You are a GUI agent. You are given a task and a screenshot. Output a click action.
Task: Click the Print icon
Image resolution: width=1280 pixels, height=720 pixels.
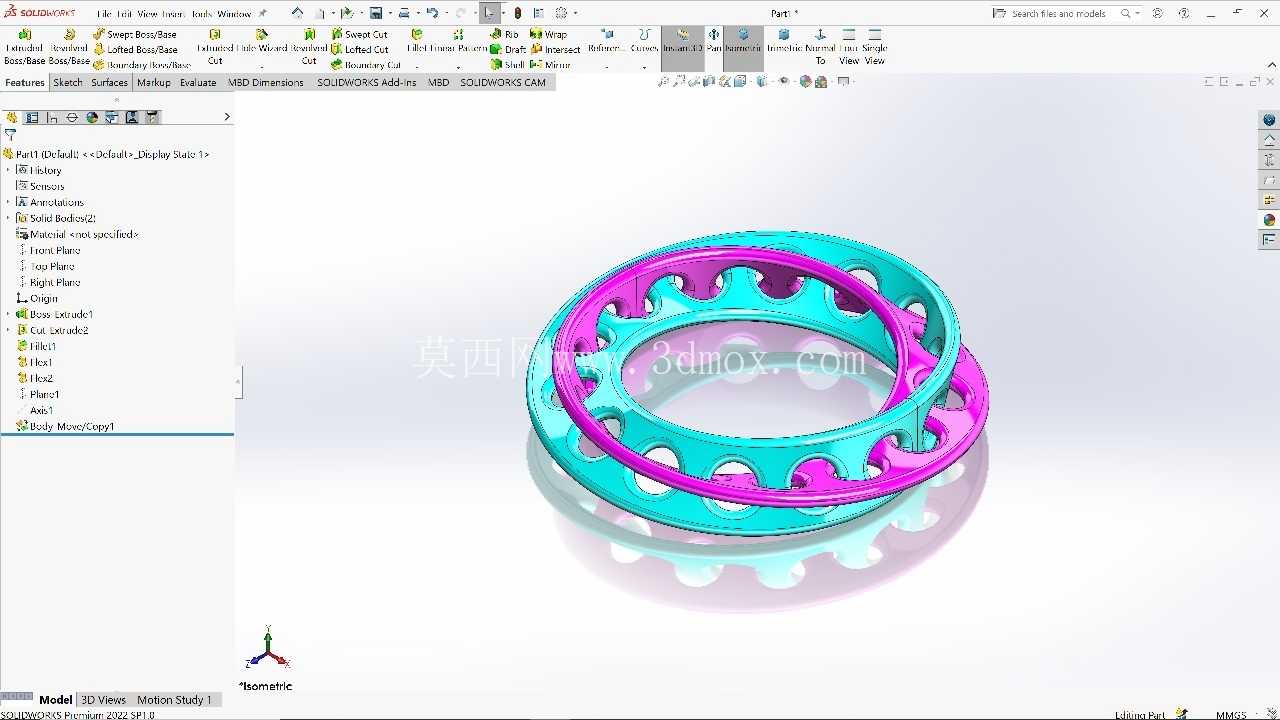coord(404,13)
